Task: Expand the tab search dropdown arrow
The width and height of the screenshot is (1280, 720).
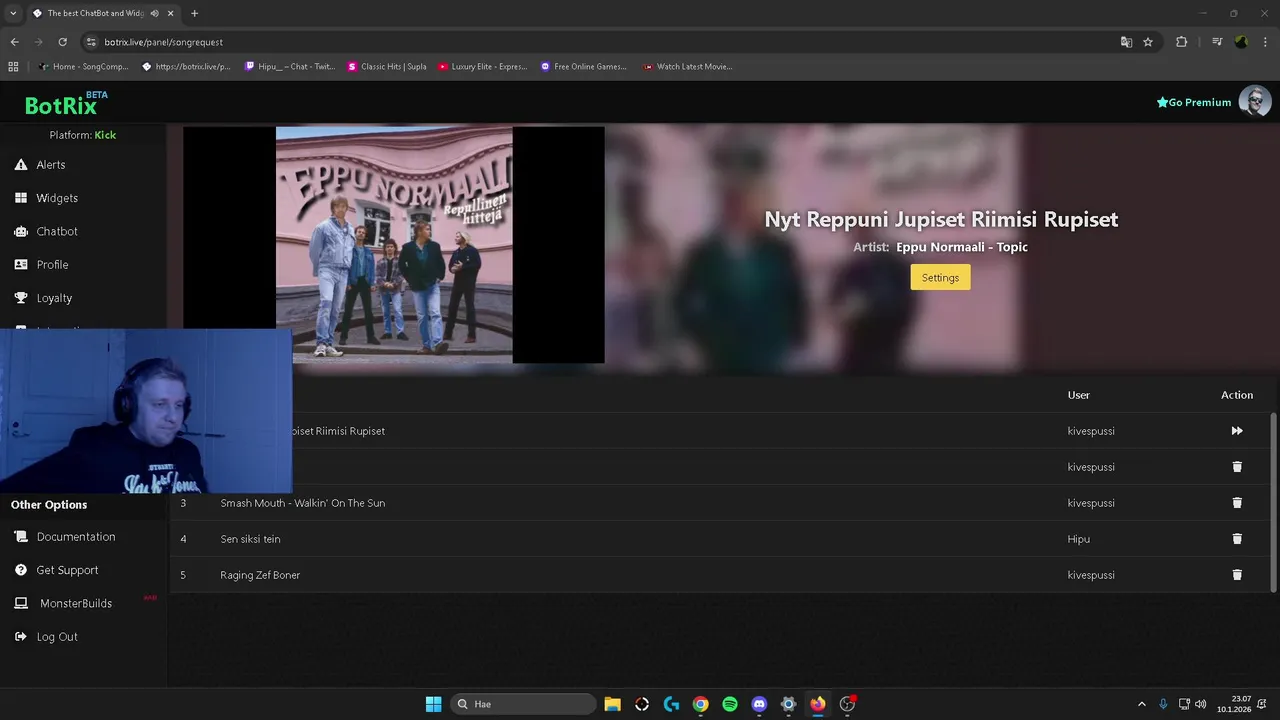Action: click(x=13, y=13)
